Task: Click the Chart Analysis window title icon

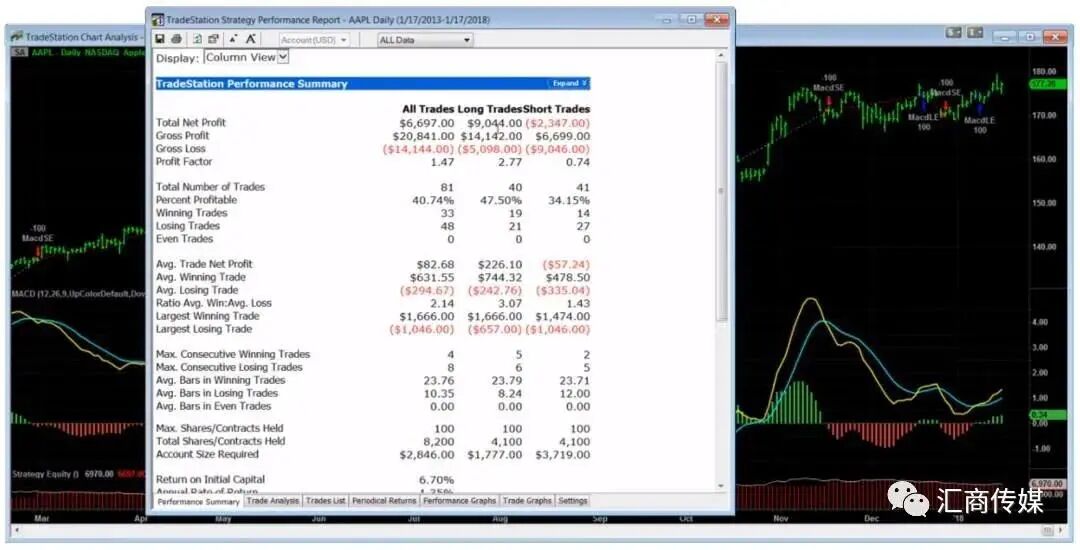Action: click(x=17, y=36)
